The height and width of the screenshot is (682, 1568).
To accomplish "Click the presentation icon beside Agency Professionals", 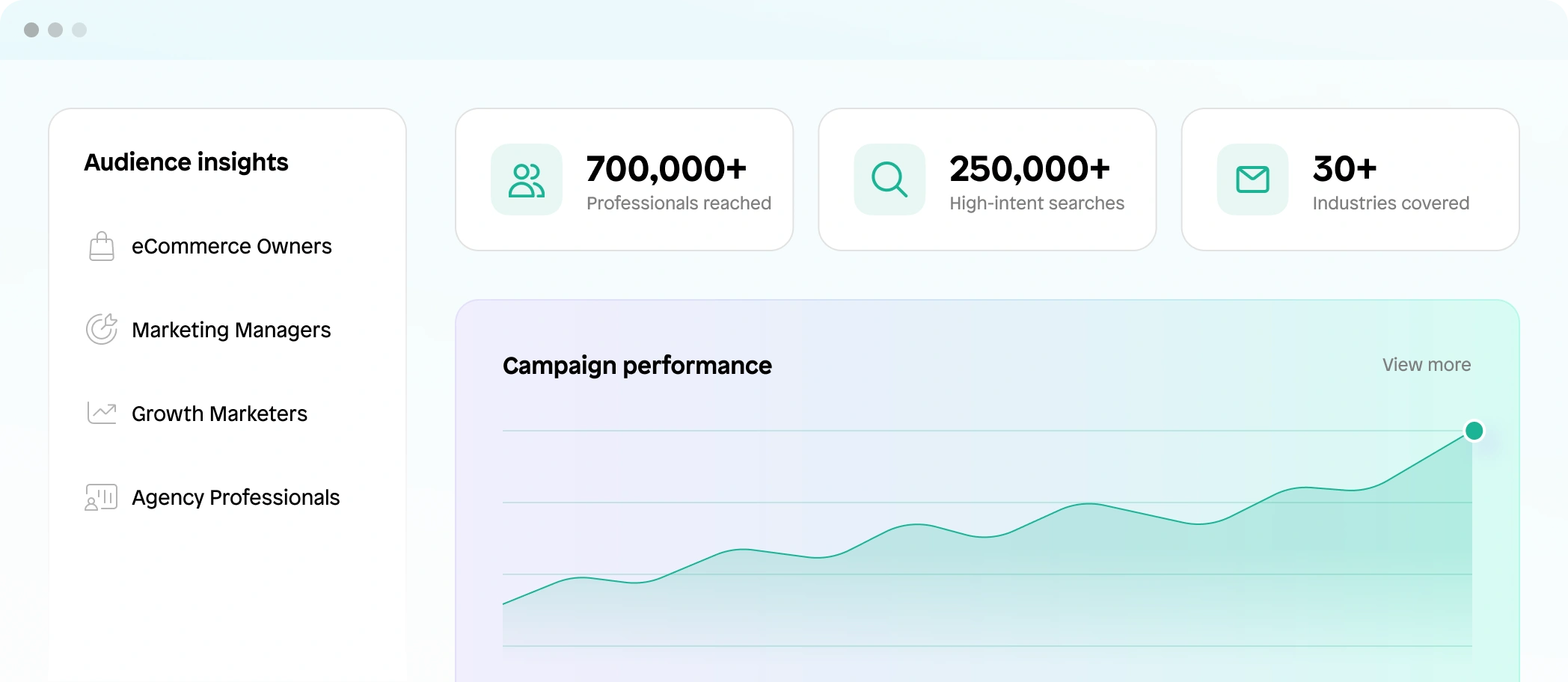I will [101, 497].
